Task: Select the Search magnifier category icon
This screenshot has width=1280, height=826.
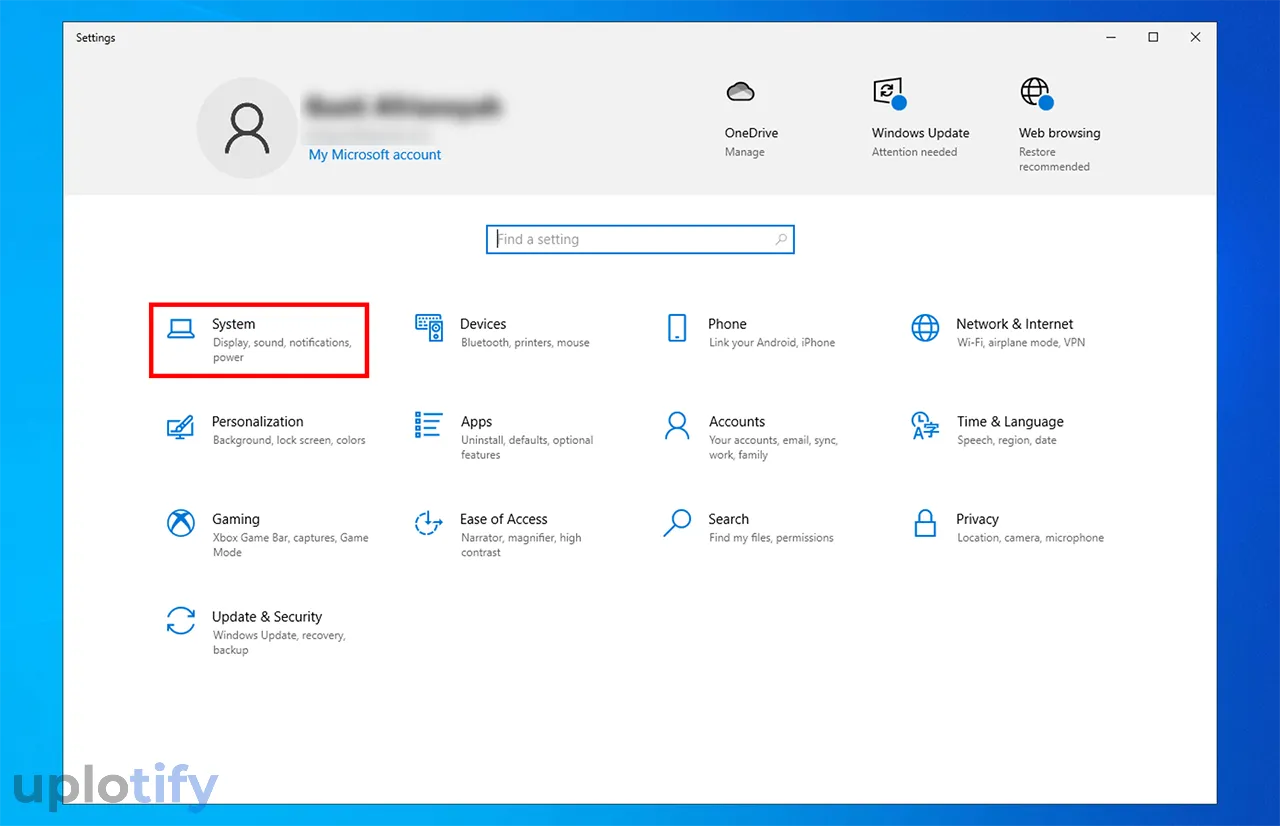Action: (x=677, y=523)
